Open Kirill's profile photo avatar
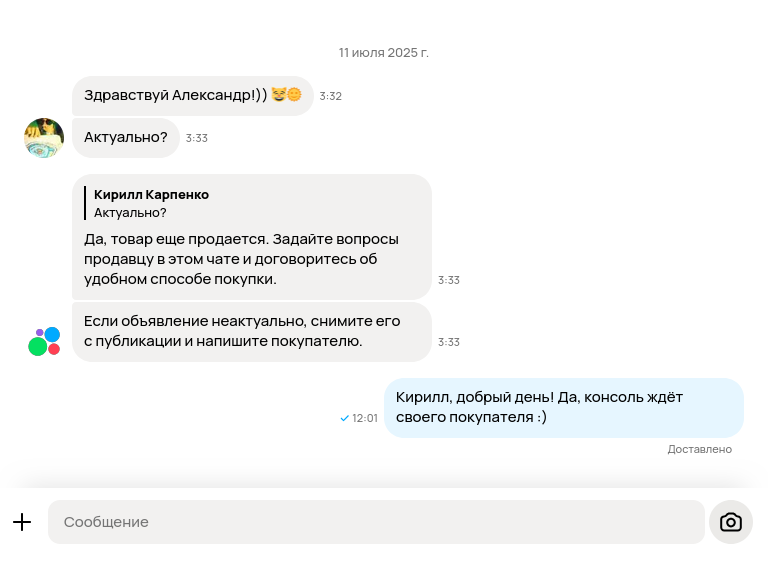 44,138
